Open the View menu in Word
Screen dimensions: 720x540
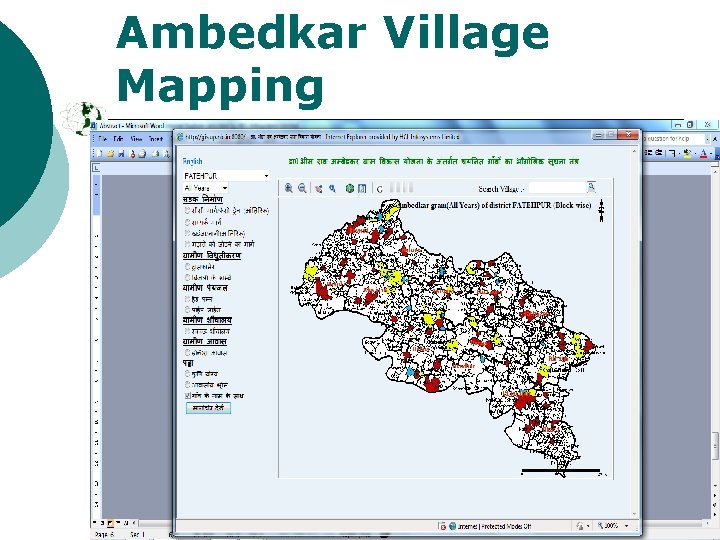(x=136, y=139)
